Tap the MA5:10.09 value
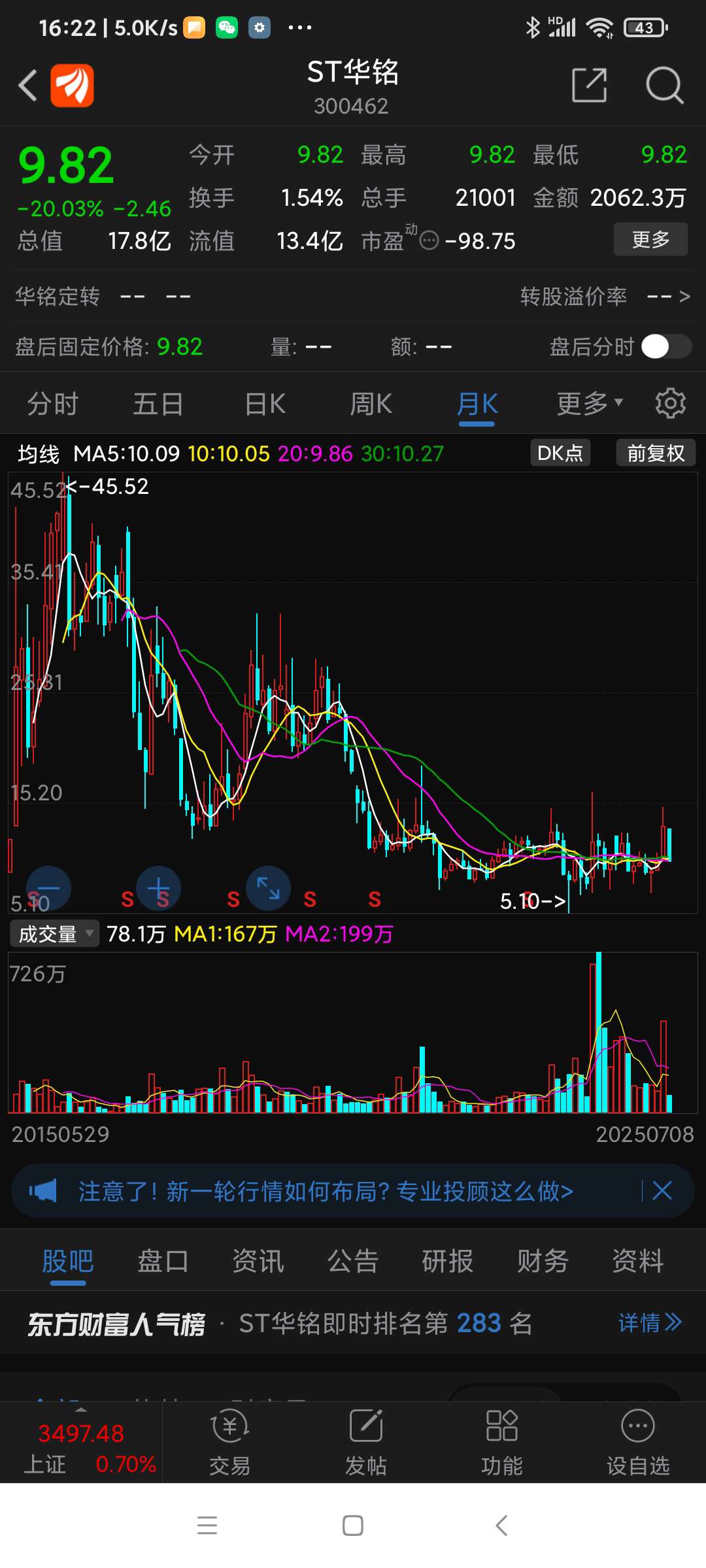This screenshot has height=1568, width=706. tap(126, 453)
